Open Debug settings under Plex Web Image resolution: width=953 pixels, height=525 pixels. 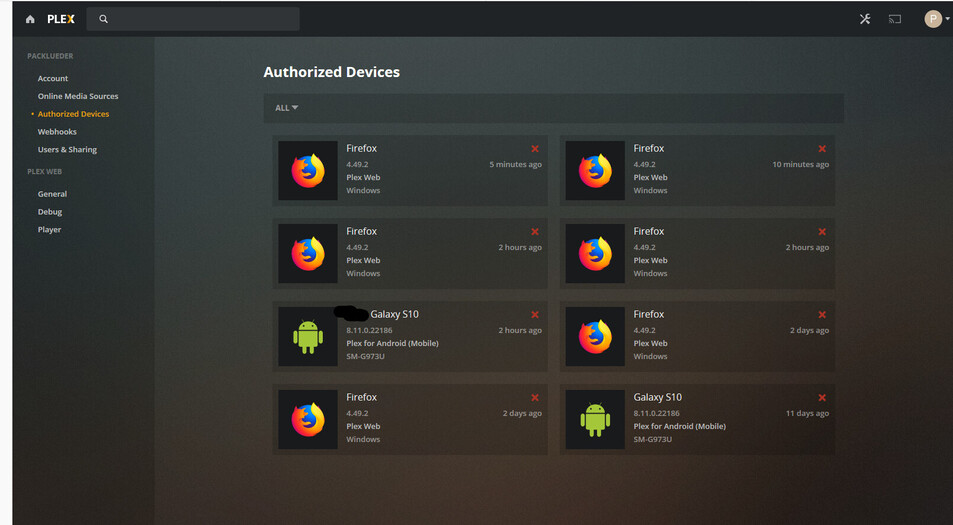click(x=50, y=211)
